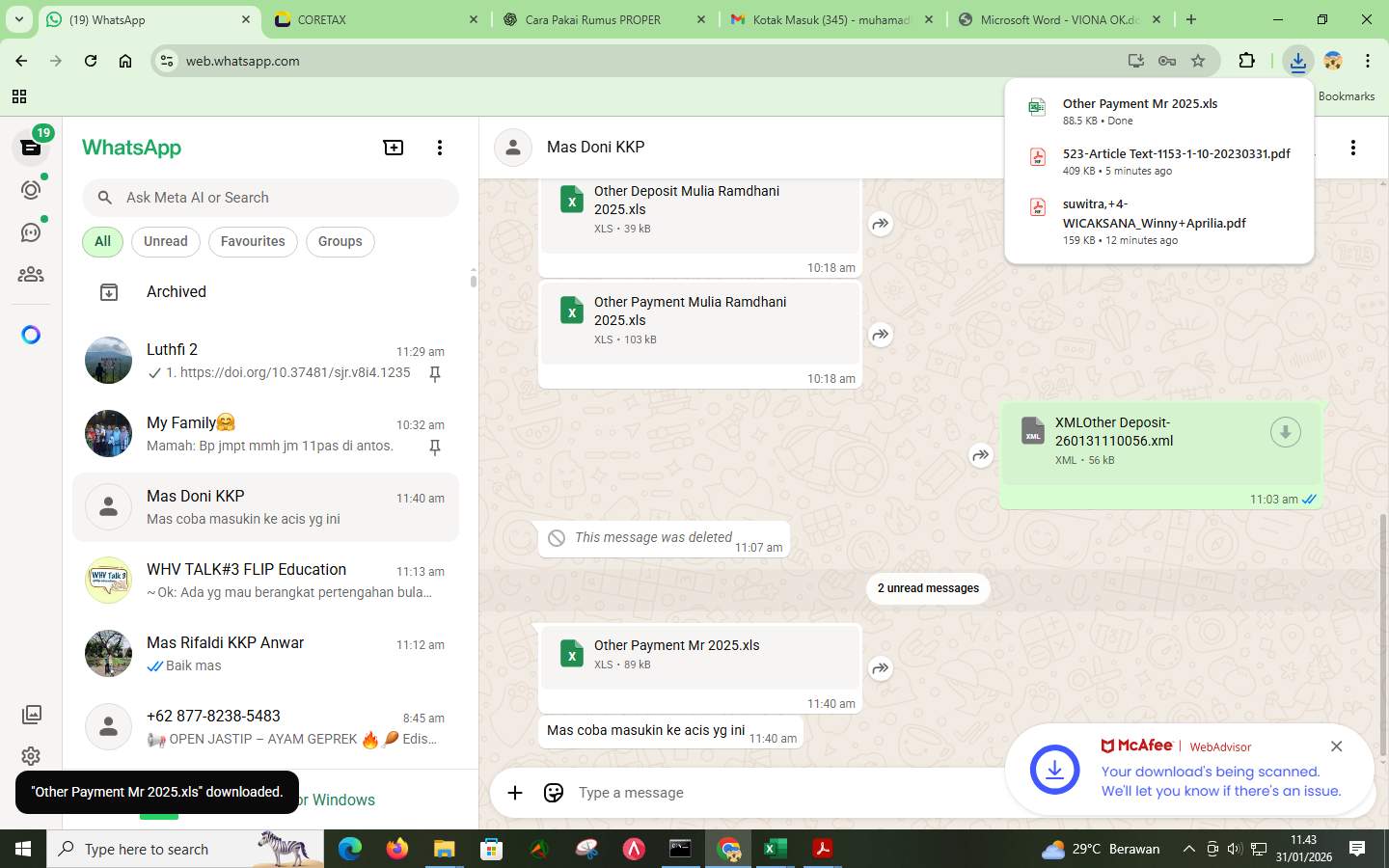Enable the Unread chats filter
The width and height of the screenshot is (1389, 868).
(x=164, y=241)
